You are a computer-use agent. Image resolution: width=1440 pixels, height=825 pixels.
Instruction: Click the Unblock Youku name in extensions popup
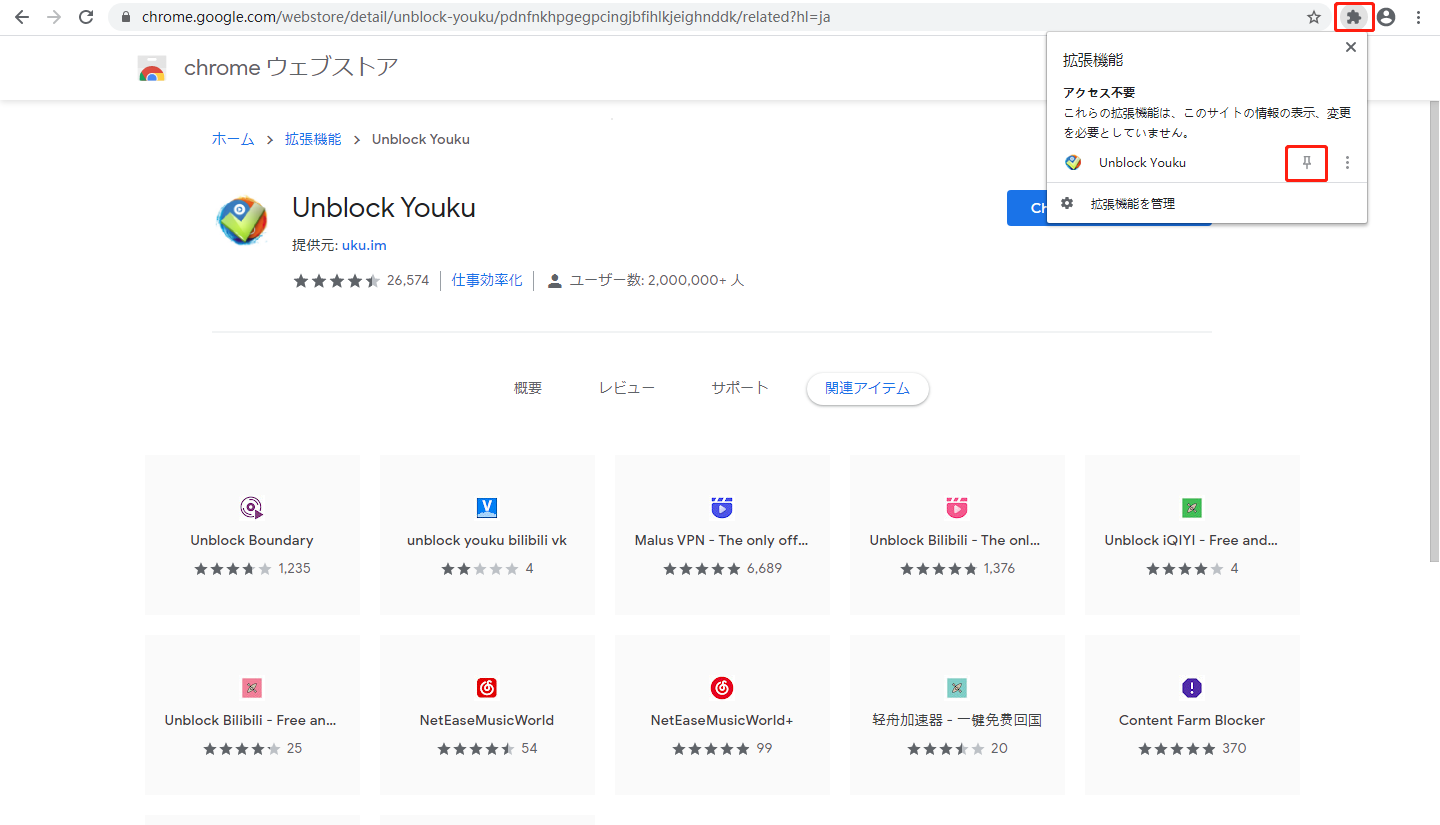click(1142, 163)
